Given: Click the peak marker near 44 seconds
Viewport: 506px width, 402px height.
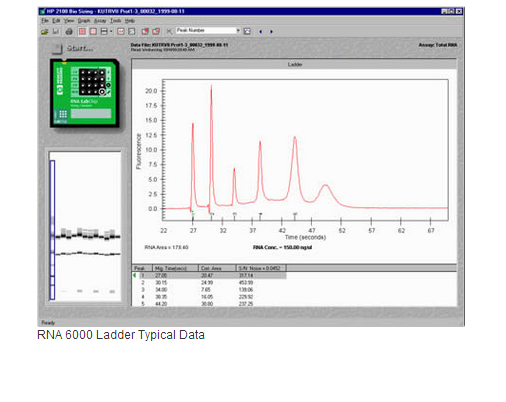Looking at the screenshot, I should tap(295, 215).
